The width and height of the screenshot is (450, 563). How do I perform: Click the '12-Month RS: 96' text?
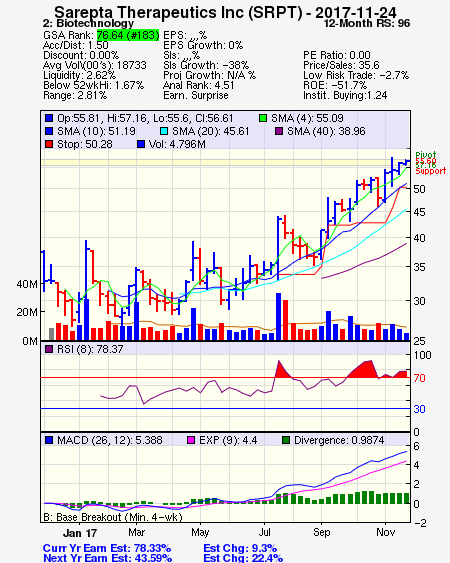(x=367, y=23)
